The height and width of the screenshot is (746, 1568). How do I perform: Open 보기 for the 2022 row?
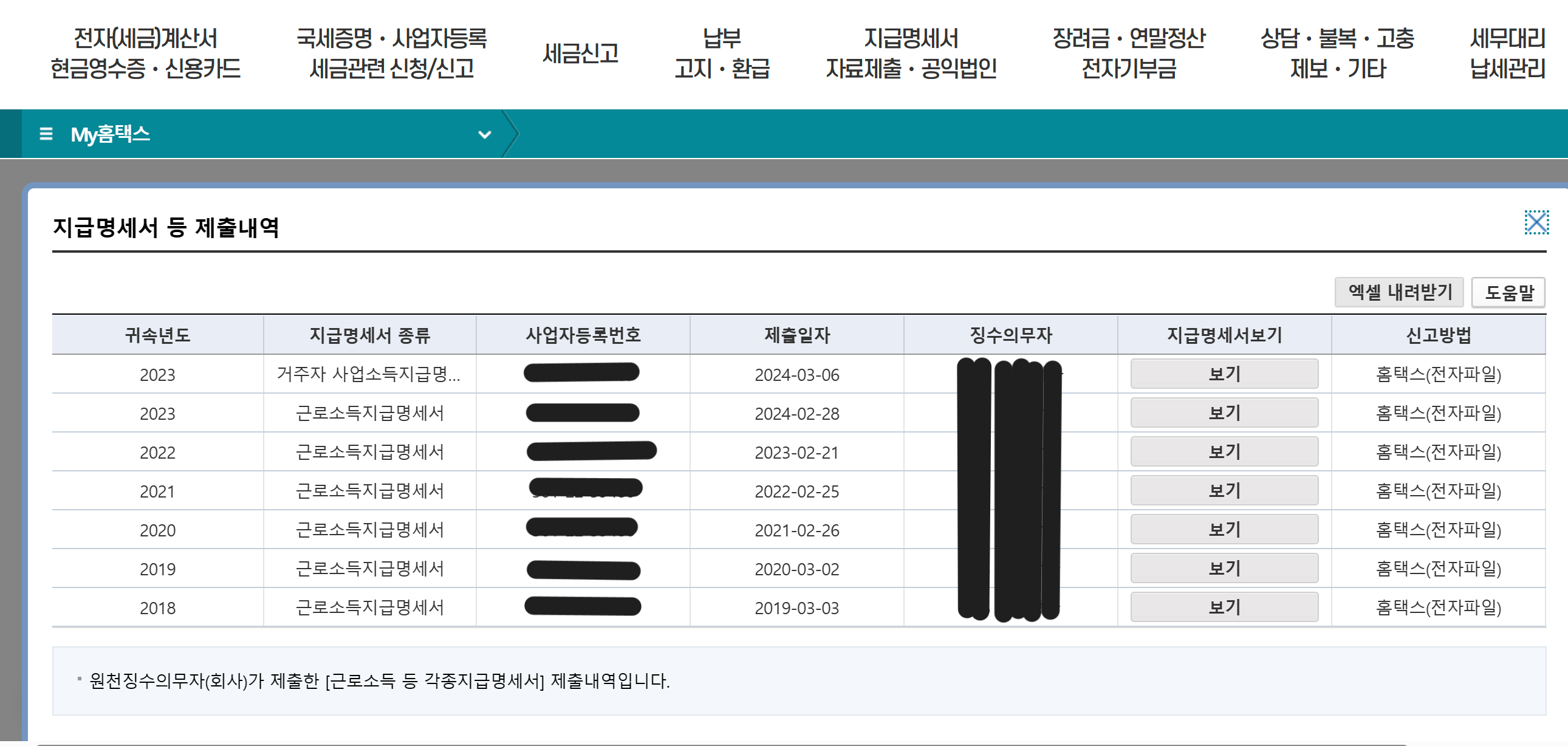[x=1224, y=451]
